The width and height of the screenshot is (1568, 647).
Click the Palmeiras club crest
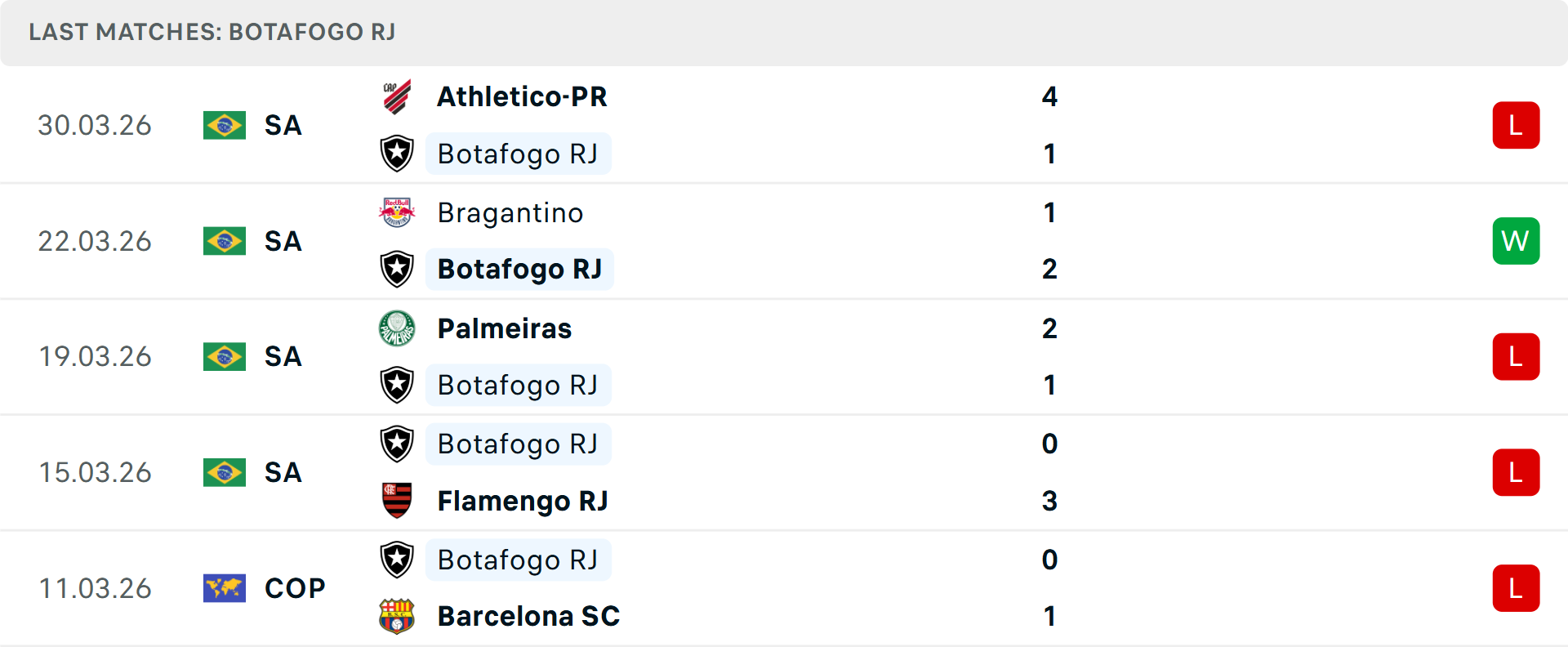[397, 328]
